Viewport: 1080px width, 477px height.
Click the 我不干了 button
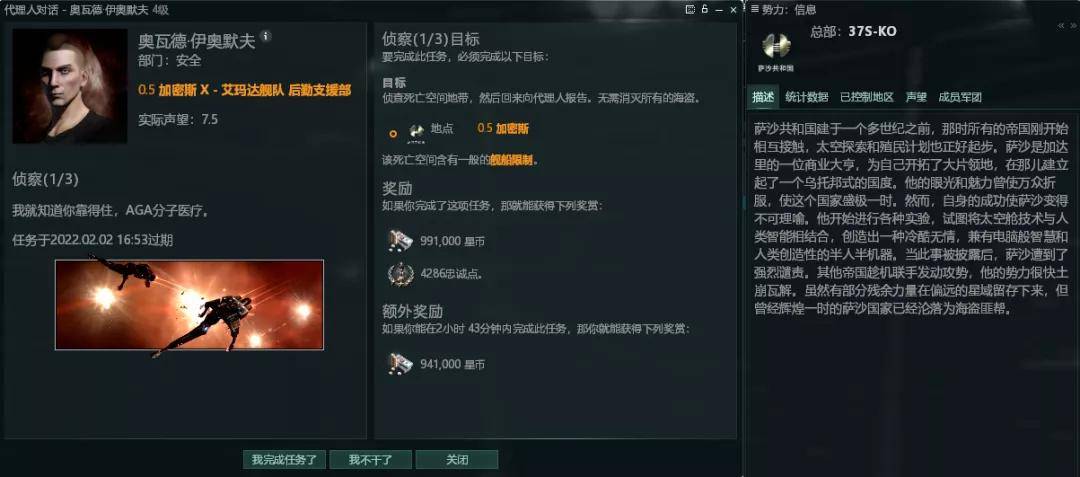pyautogui.click(x=371, y=460)
